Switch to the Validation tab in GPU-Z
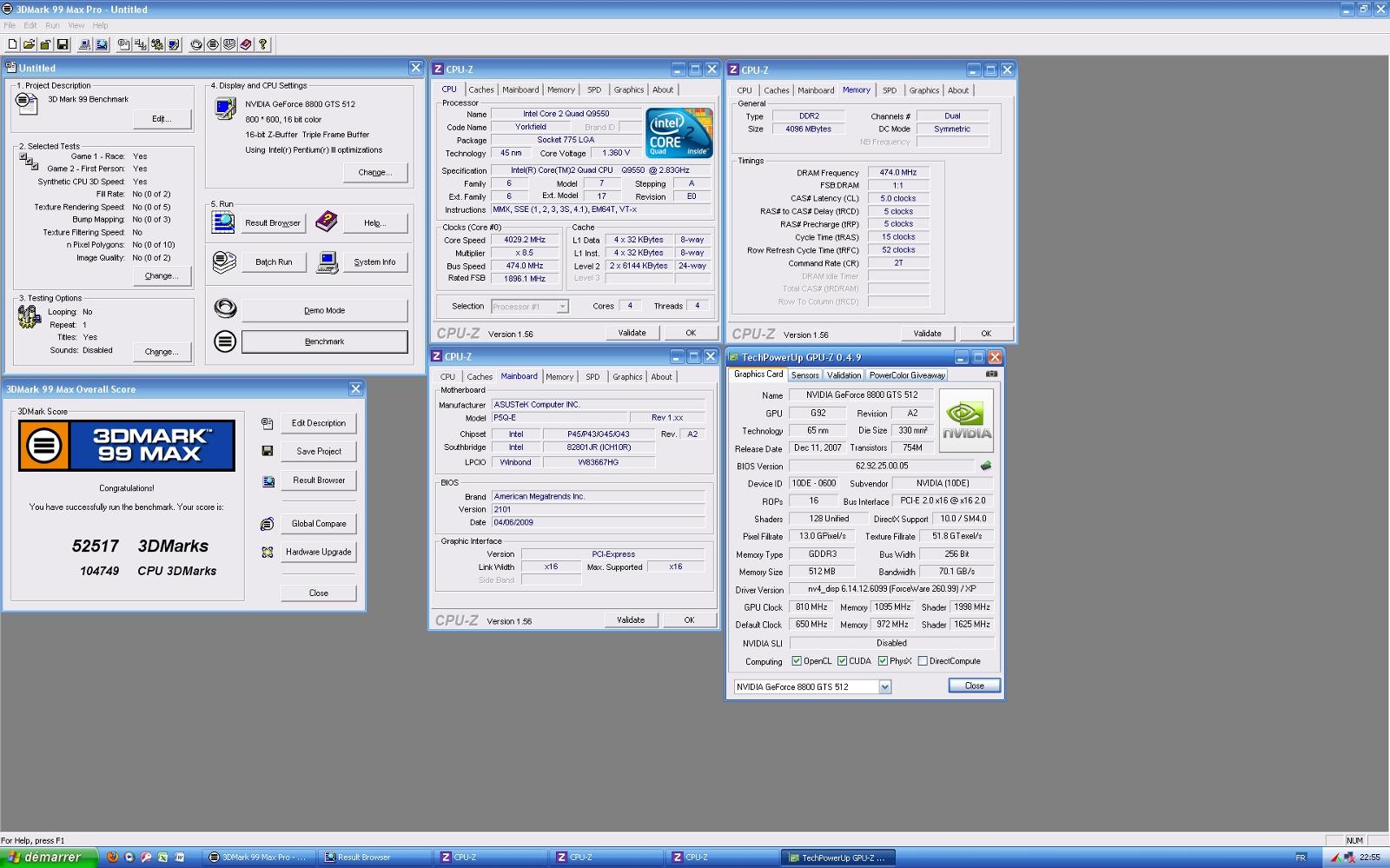The height and width of the screenshot is (868, 1390). click(x=844, y=375)
